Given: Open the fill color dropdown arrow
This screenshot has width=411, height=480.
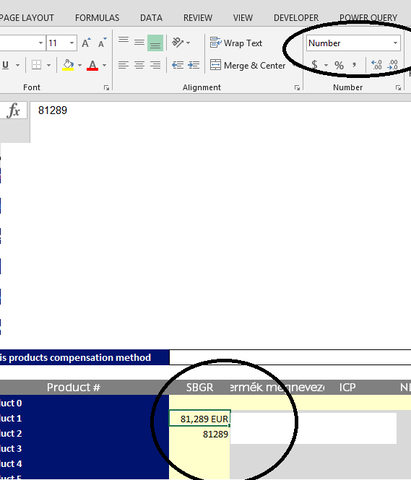Looking at the screenshot, I should point(80,65).
